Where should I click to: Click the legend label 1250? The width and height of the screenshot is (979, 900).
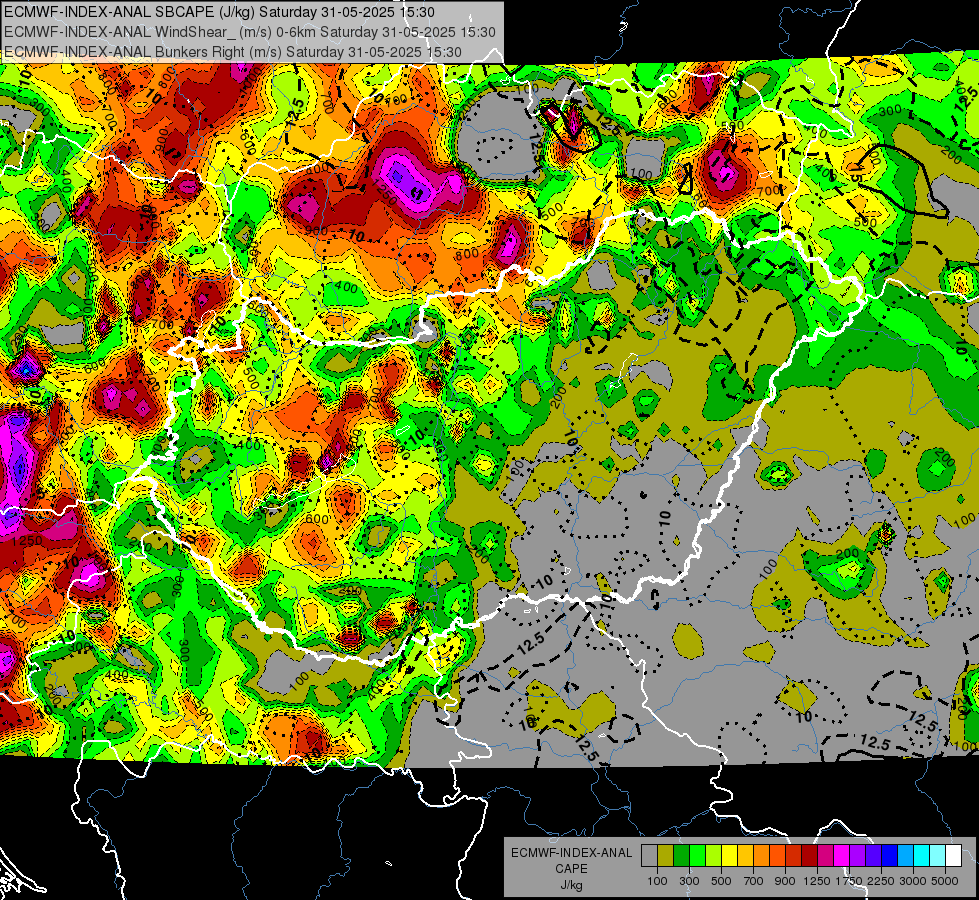(x=817, y=881)
